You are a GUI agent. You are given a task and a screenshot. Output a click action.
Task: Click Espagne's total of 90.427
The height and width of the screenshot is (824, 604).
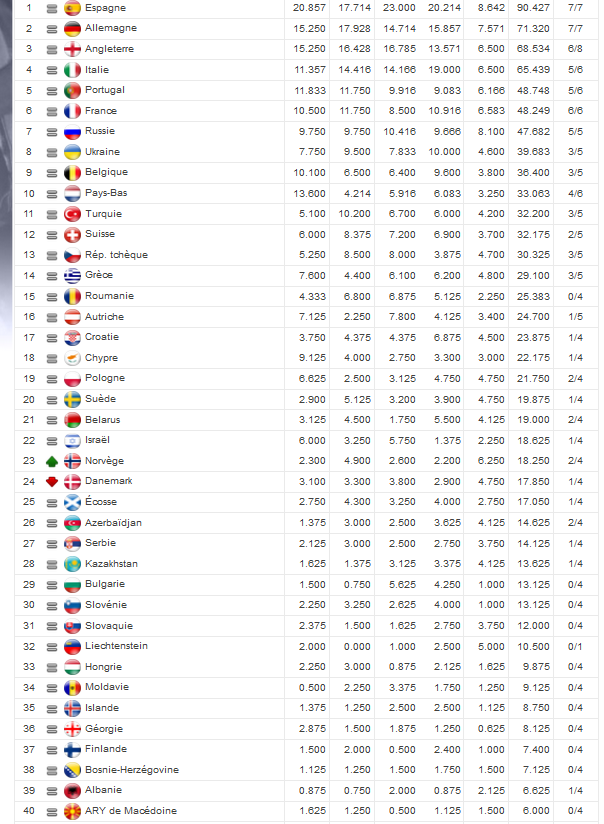point(531,8)
